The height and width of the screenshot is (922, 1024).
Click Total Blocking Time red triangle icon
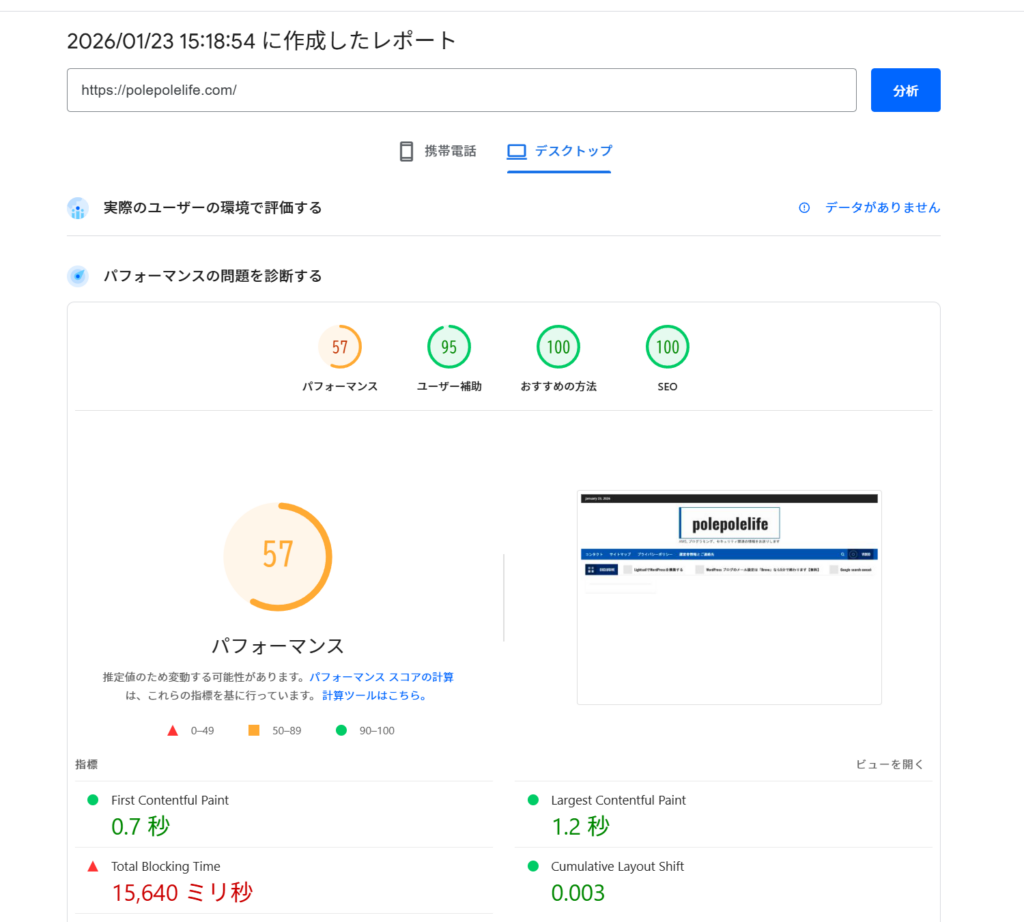click(93, 866)
